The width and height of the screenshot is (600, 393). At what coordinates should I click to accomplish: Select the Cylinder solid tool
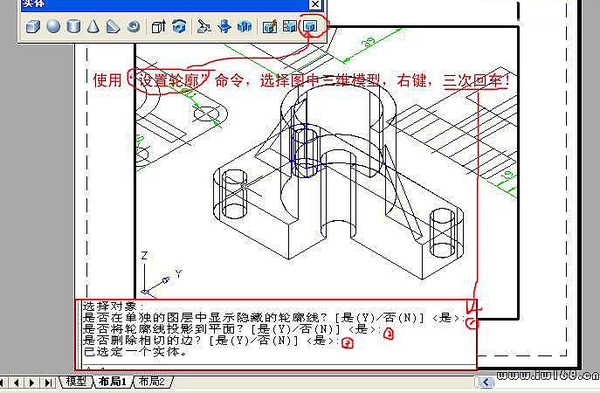click(73, 26)
